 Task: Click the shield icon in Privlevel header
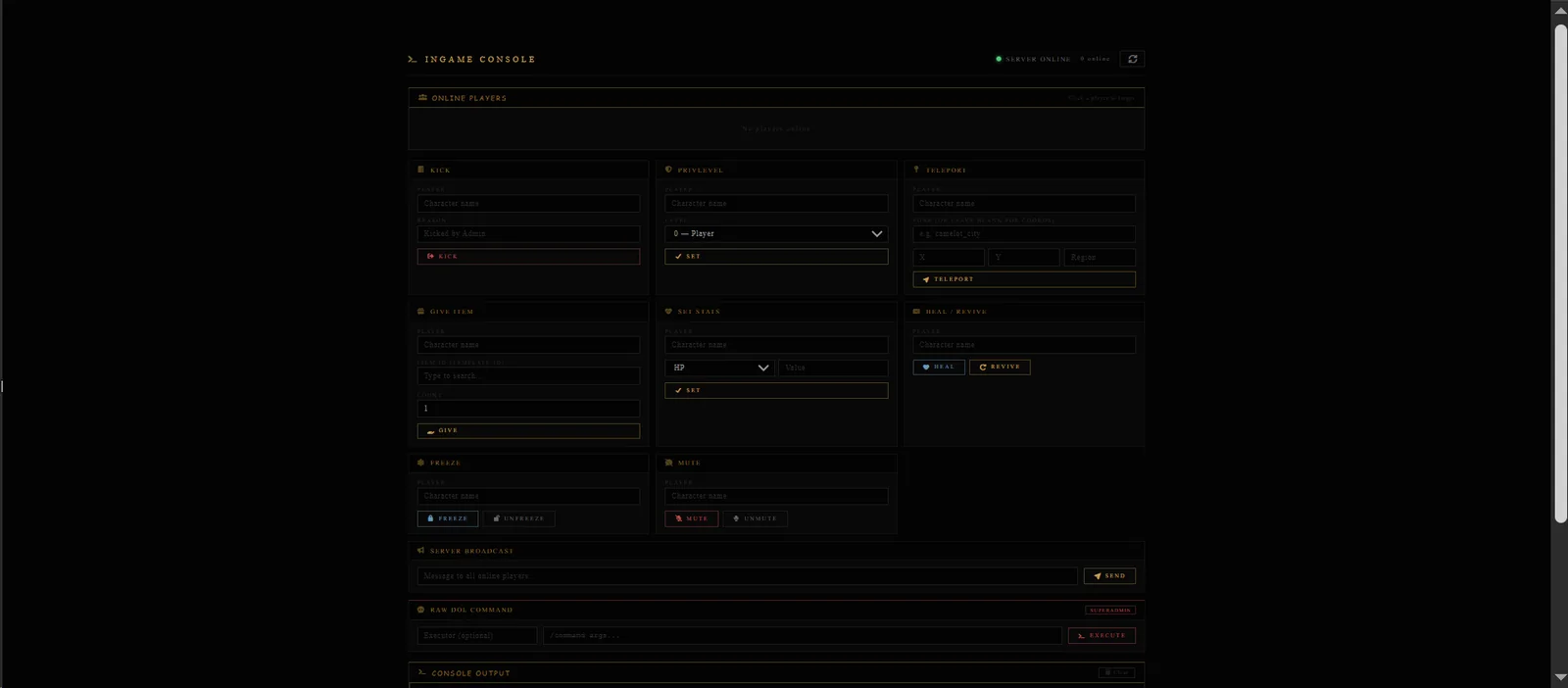(x=668, y=170)
